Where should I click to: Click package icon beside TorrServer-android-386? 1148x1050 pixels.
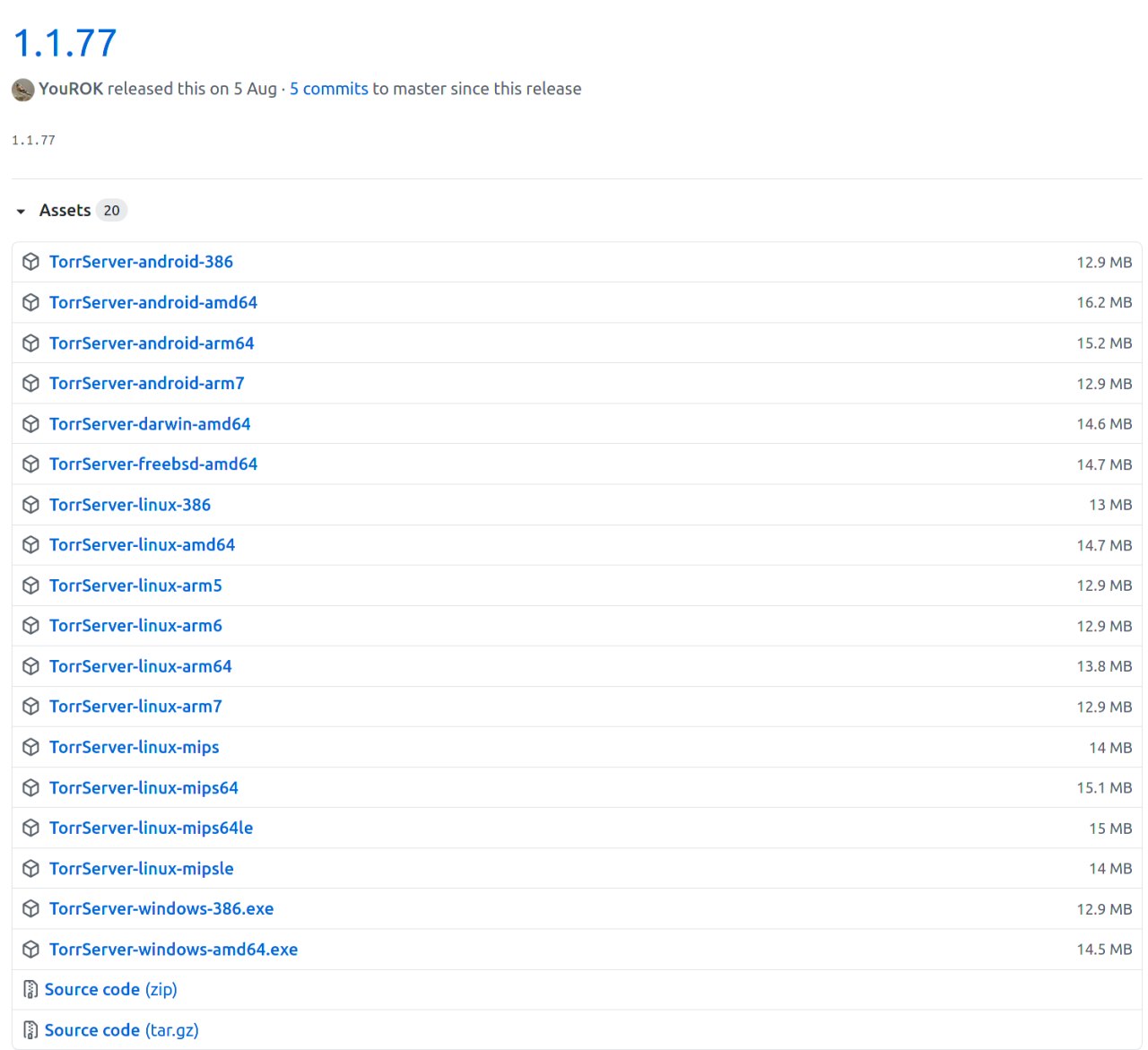[30, 262]
